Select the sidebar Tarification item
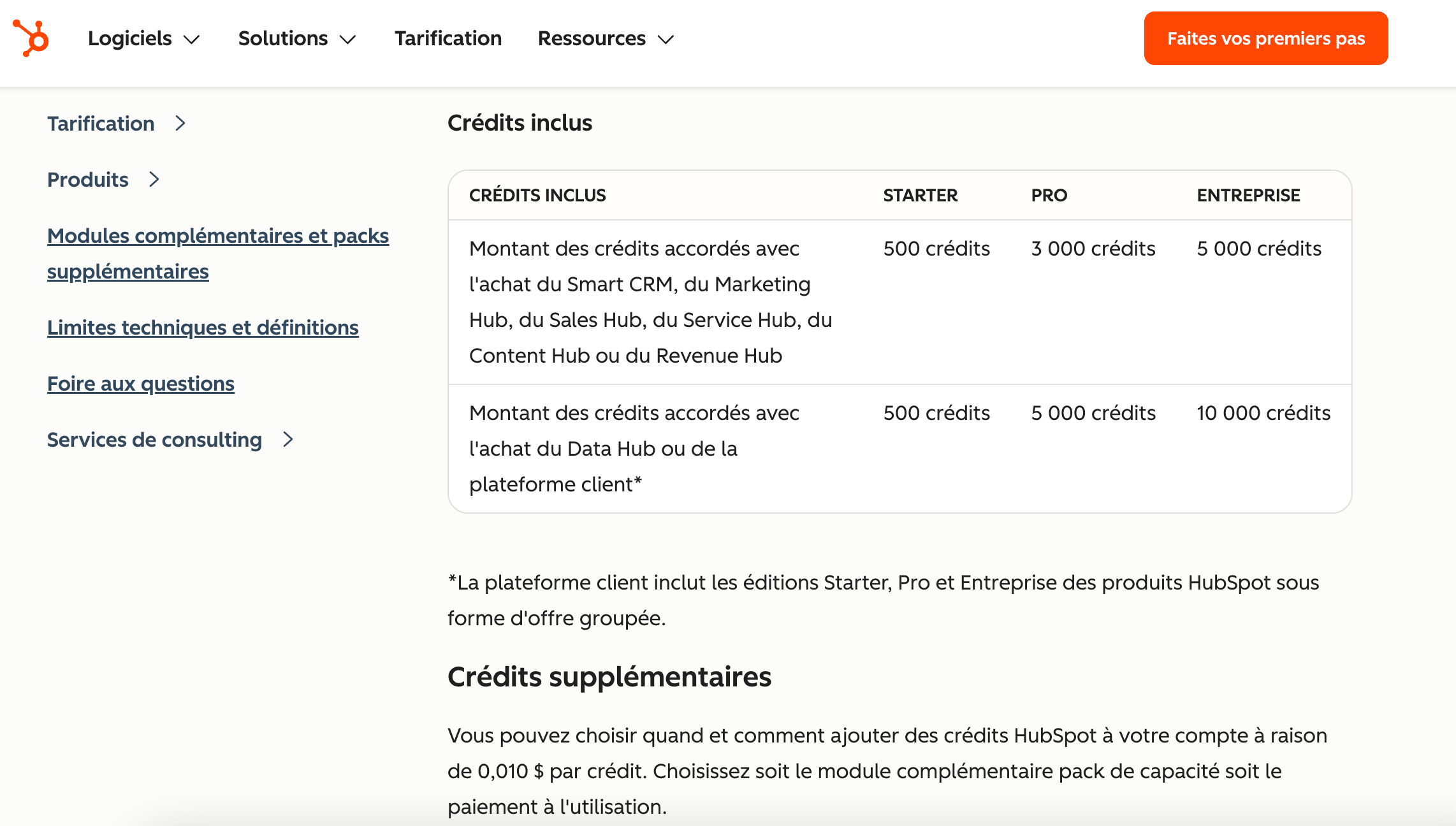This screenshot has width=1456, height=826. [x=101, y=123]
